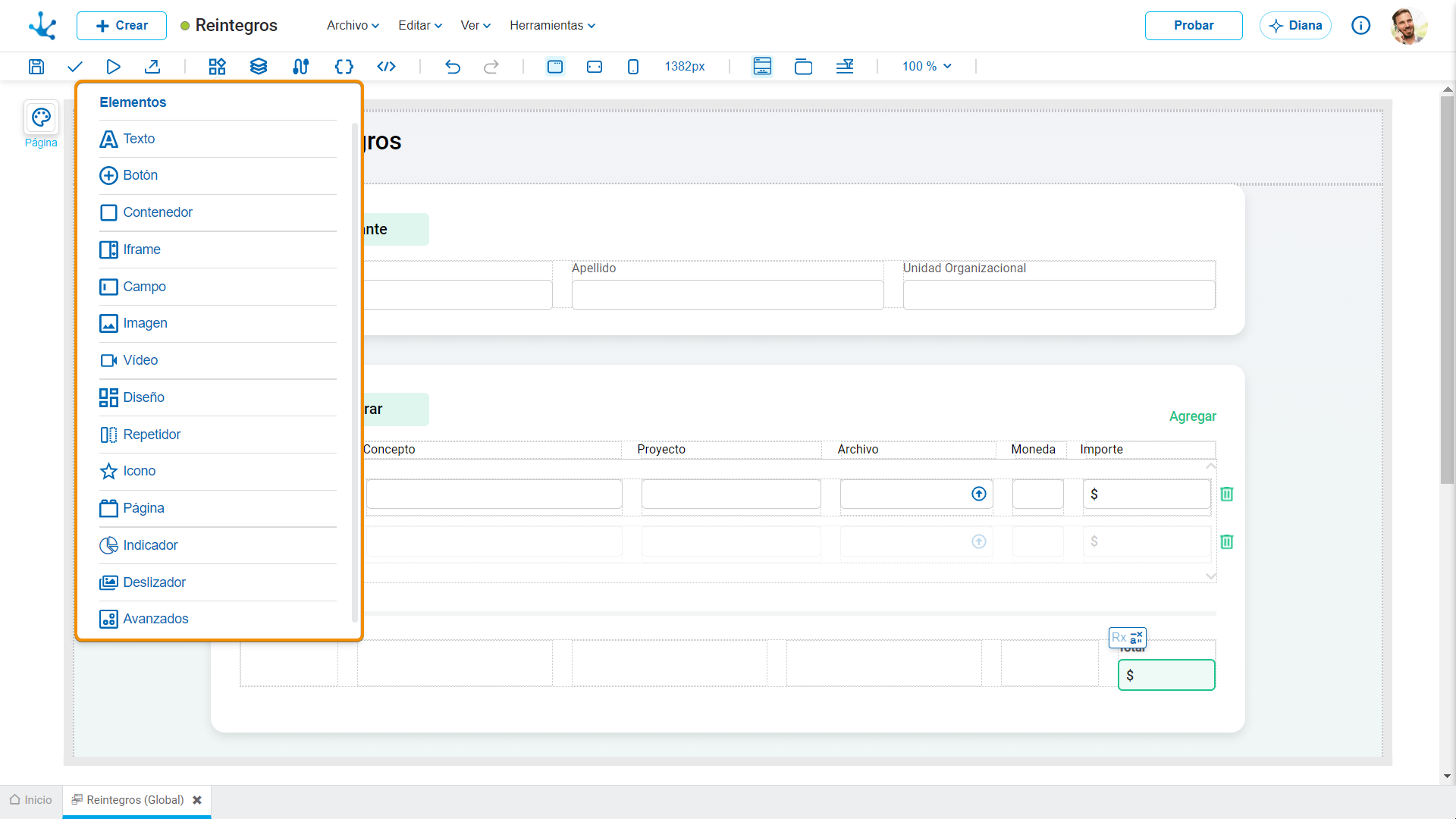Switch to the Inicio tab

click(x=31, y=801)
